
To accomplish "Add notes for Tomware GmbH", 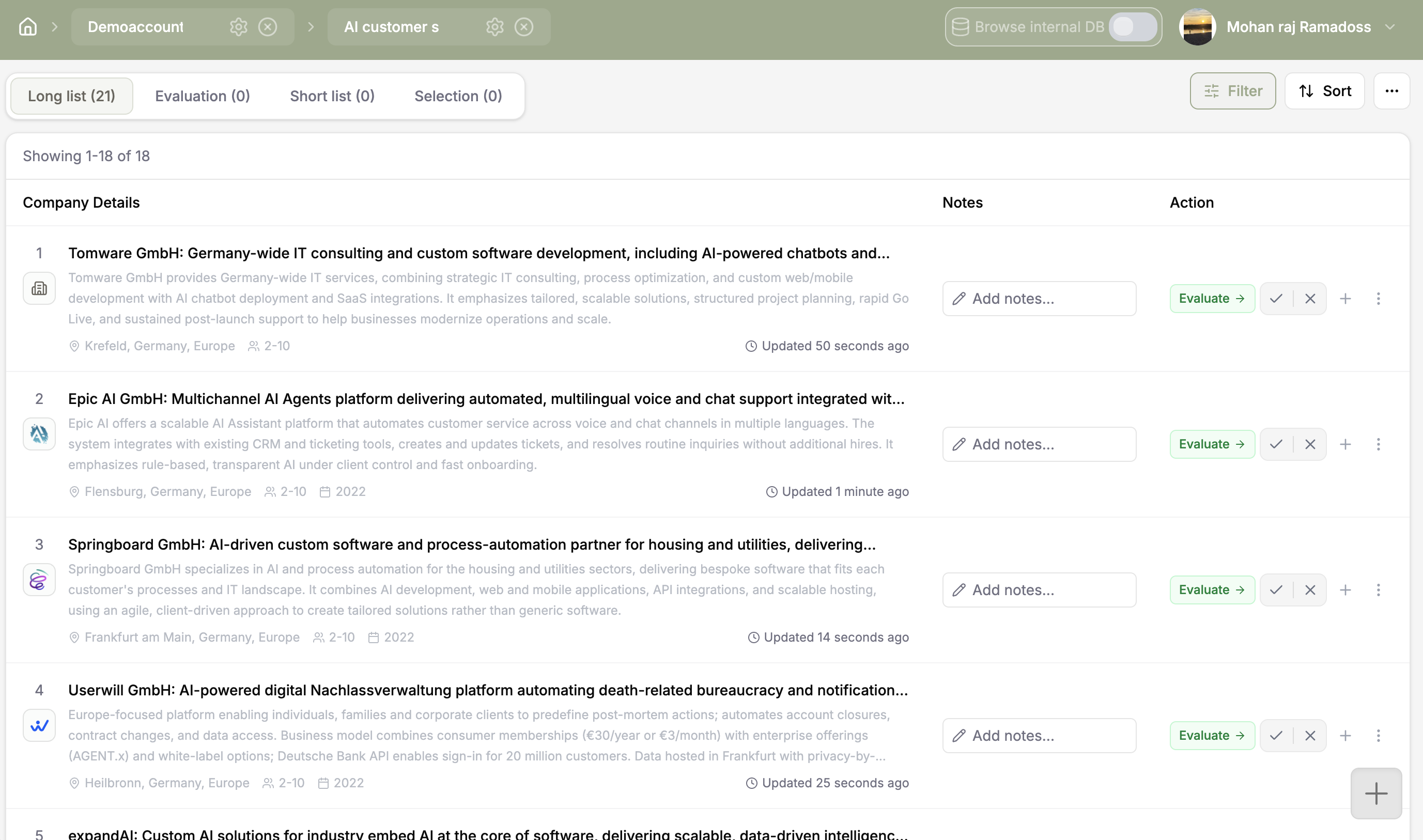I will pyautogui.click(x=1039, y=298).
